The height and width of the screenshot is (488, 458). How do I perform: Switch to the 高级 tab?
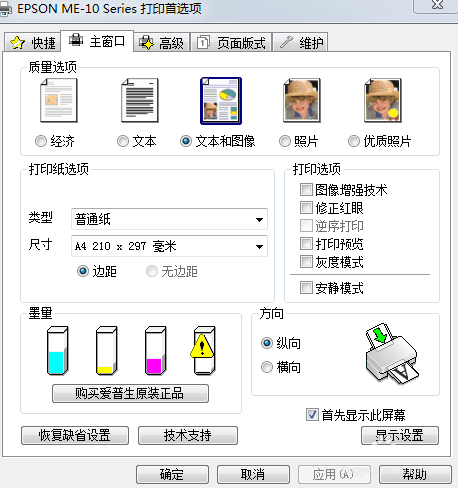(x=162, y=43)
